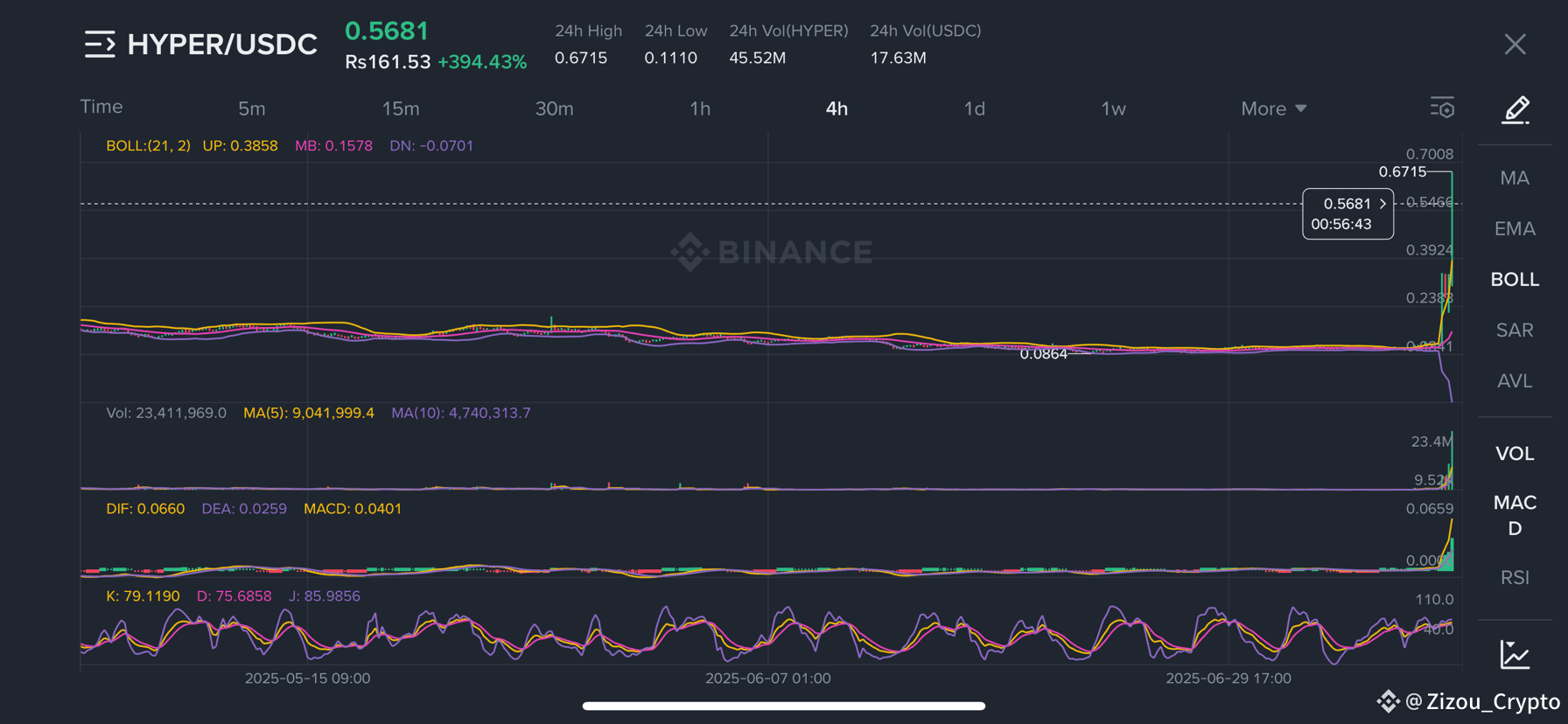Click the DEA: 0.0259 value
This screenshot has height=724, width=1568.
[x=244, y=509]
